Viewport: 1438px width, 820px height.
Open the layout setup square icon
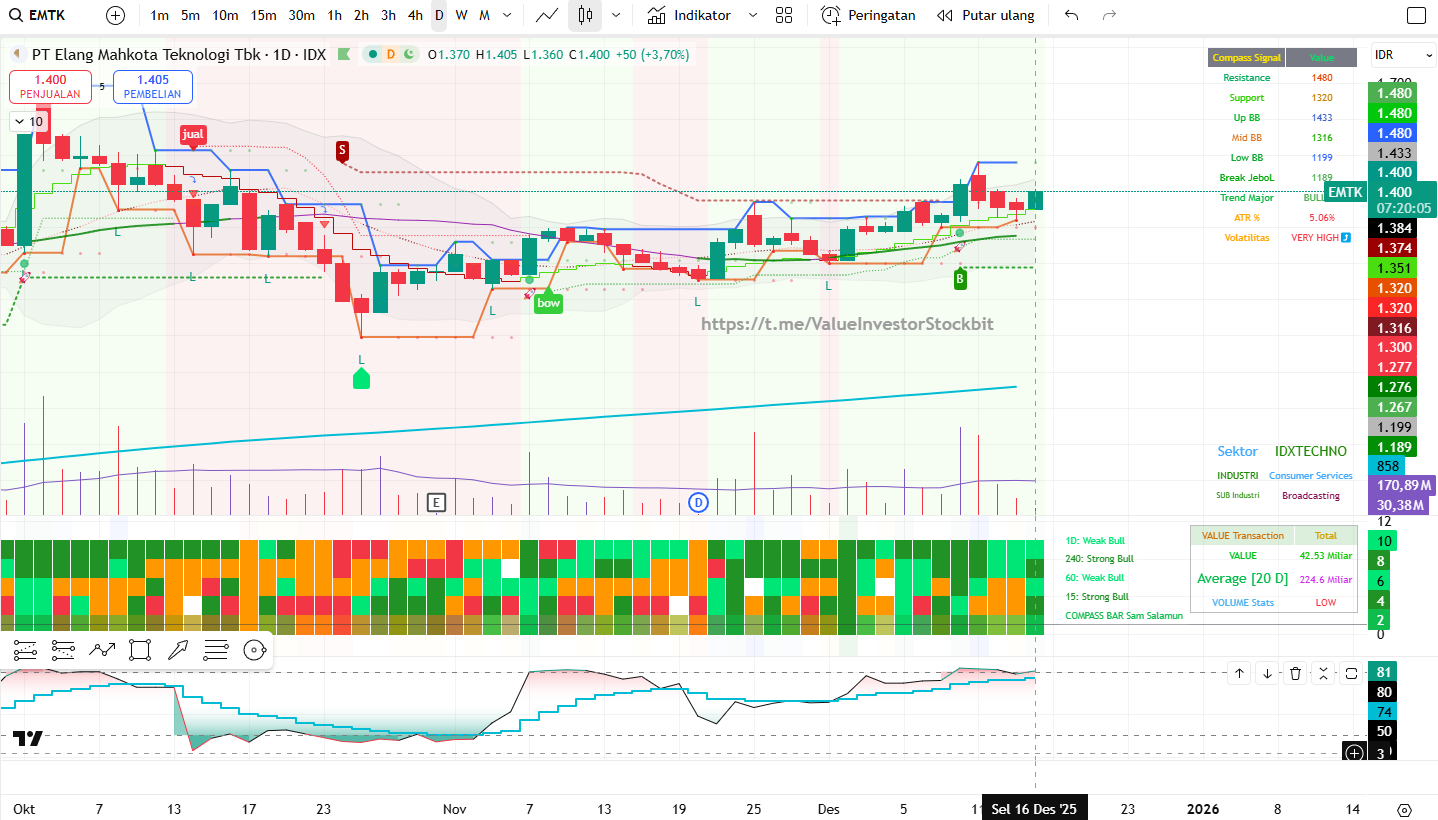click(1416, 15)
